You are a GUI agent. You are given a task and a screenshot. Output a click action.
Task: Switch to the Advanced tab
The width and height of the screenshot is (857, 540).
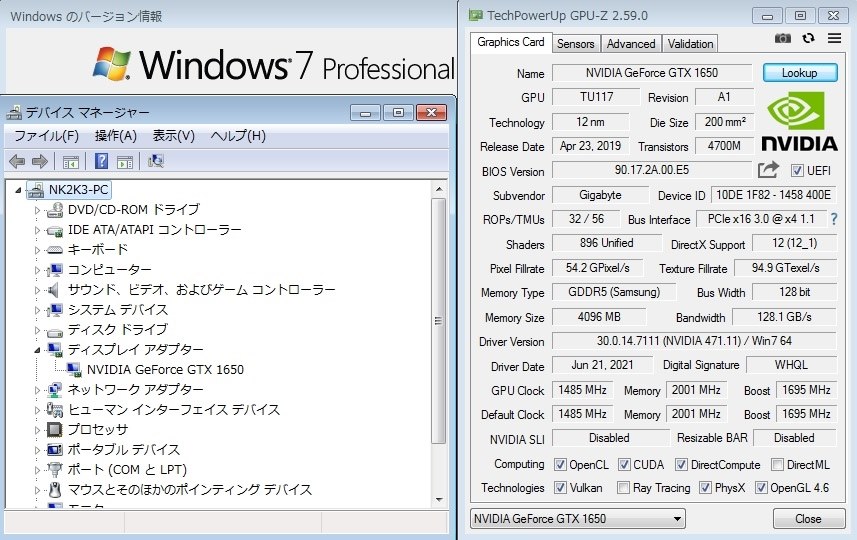point(631,44)
